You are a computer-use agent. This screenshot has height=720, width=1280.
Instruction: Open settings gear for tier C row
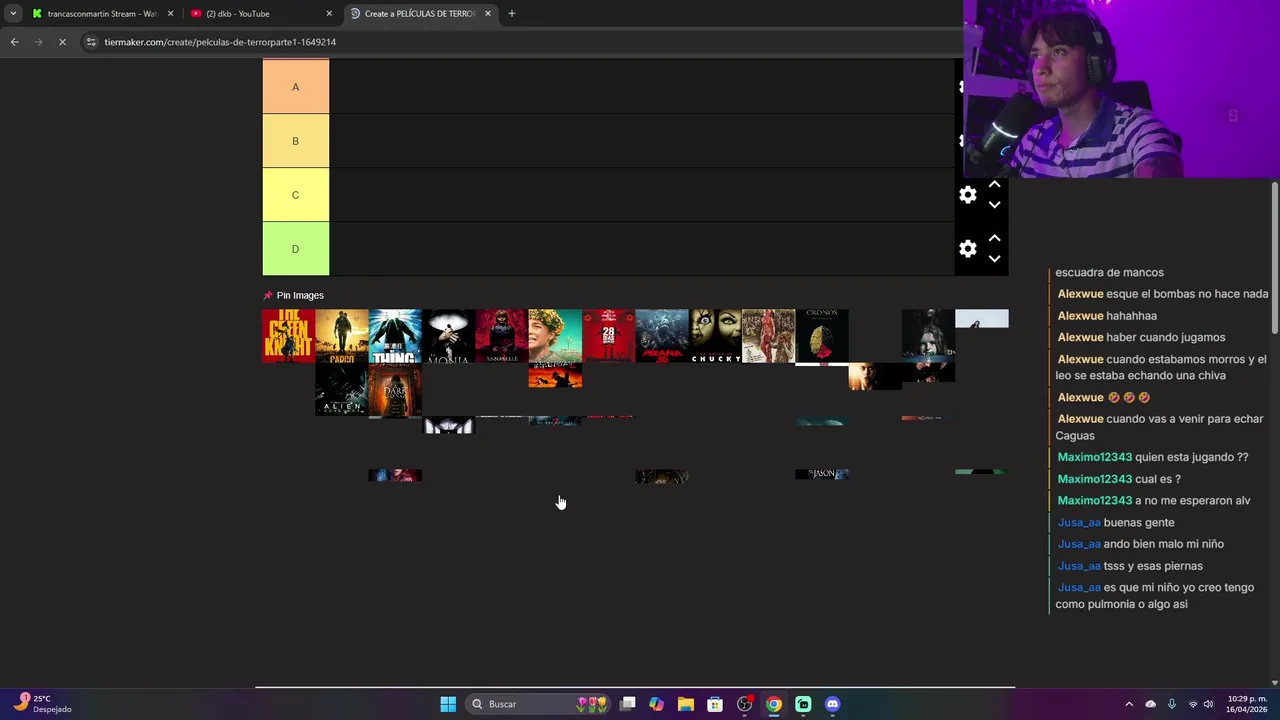click(x=967, y=195)
